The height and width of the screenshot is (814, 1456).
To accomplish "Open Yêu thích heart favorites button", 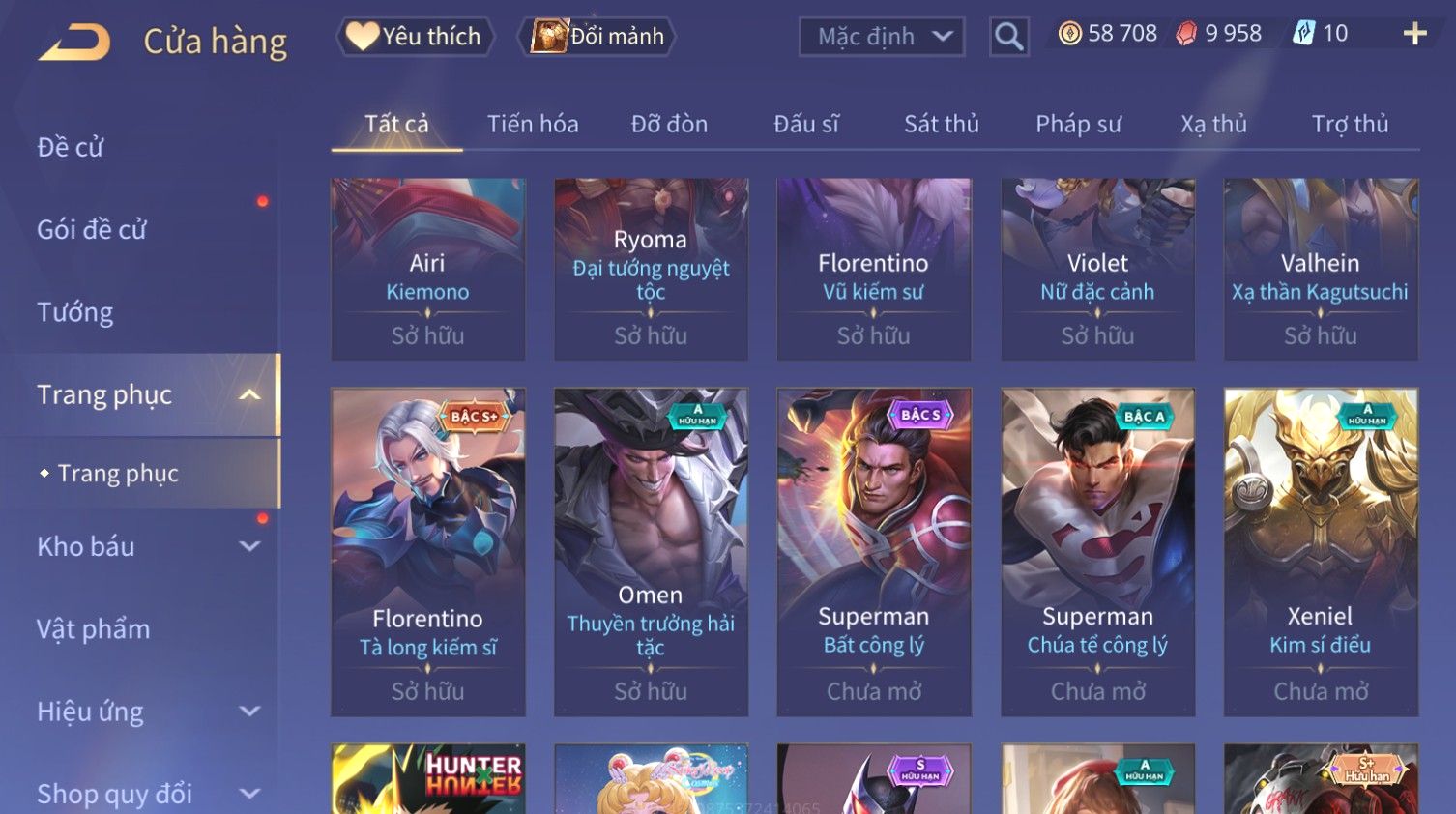I will pos(415,36).
